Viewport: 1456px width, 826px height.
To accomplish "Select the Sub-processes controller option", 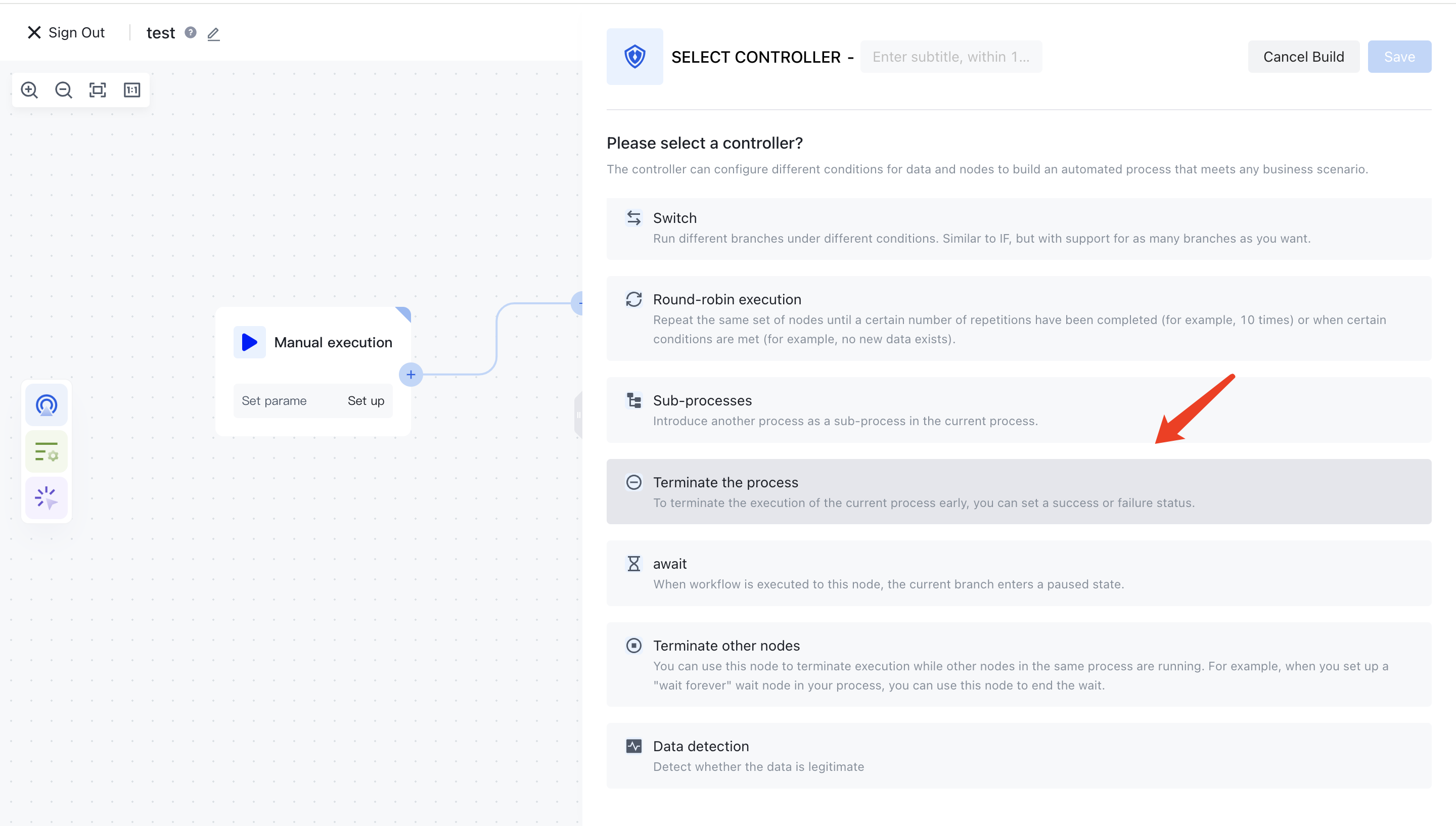I will point(1018,410).
